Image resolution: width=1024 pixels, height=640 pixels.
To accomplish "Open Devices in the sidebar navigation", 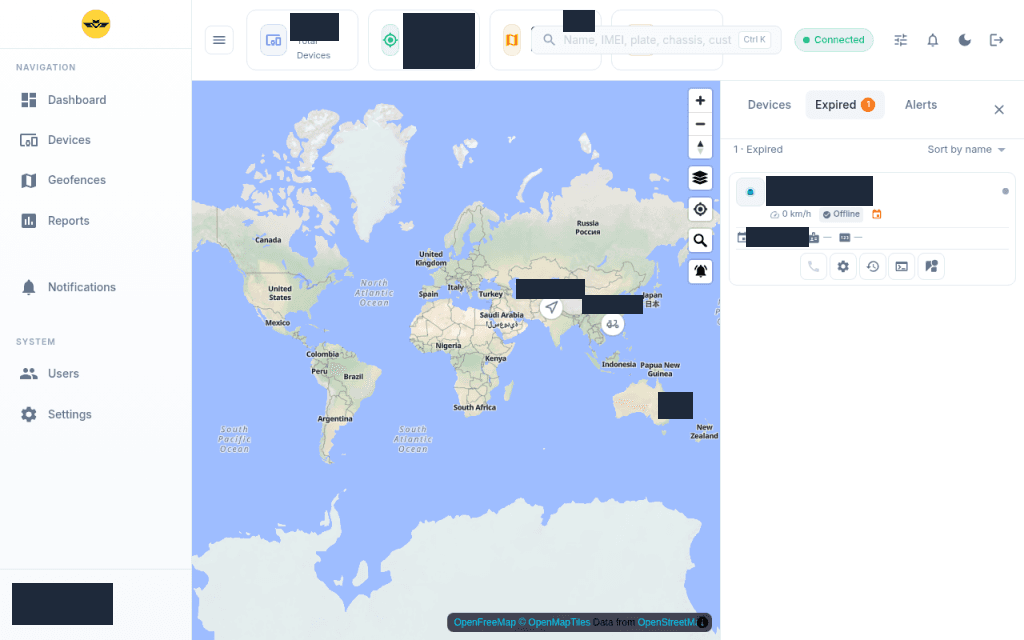I will coord(96,140).
